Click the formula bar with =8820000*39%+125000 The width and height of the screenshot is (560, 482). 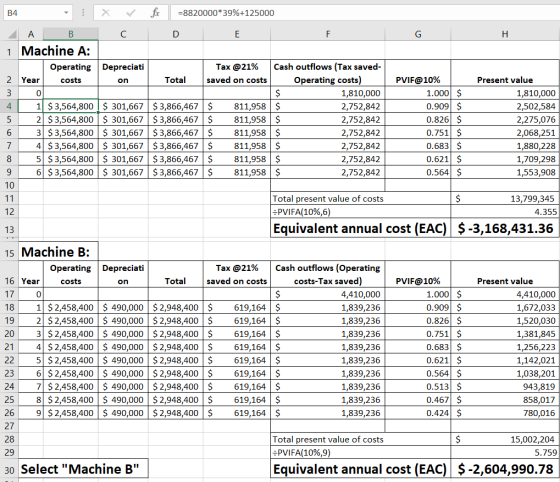click(x=365, y=13)
